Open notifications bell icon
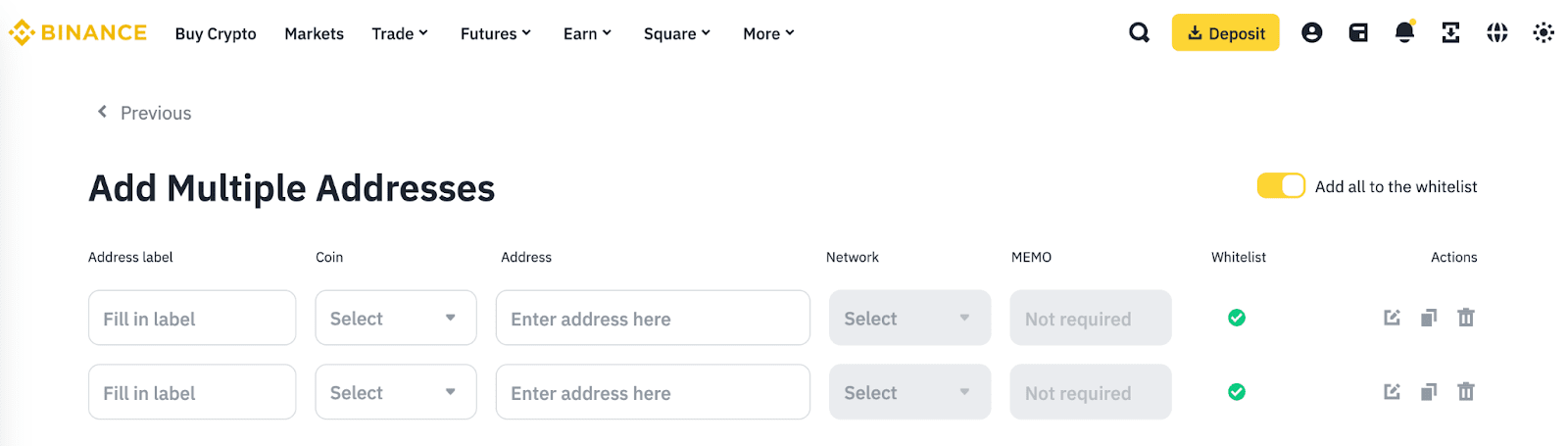1568x446 pixels. (1404, 33)
